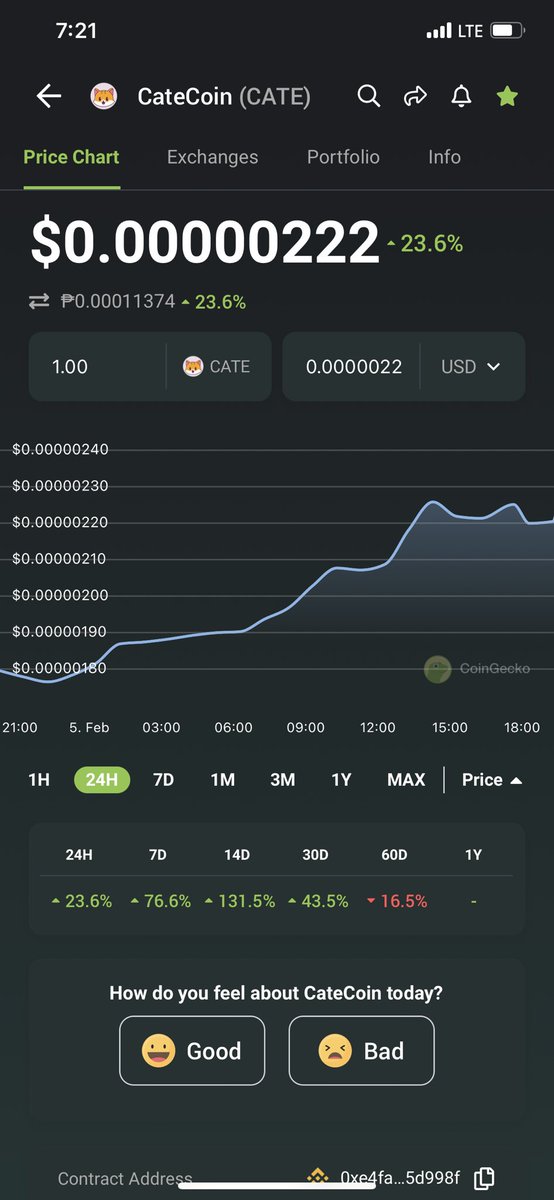Select the 1Y chart range
554x1200 pixels.
point(342,780)
